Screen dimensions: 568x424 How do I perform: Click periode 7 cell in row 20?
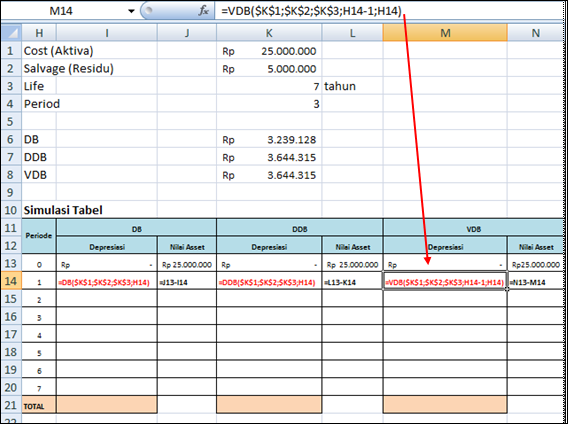[x=39, y=388]
